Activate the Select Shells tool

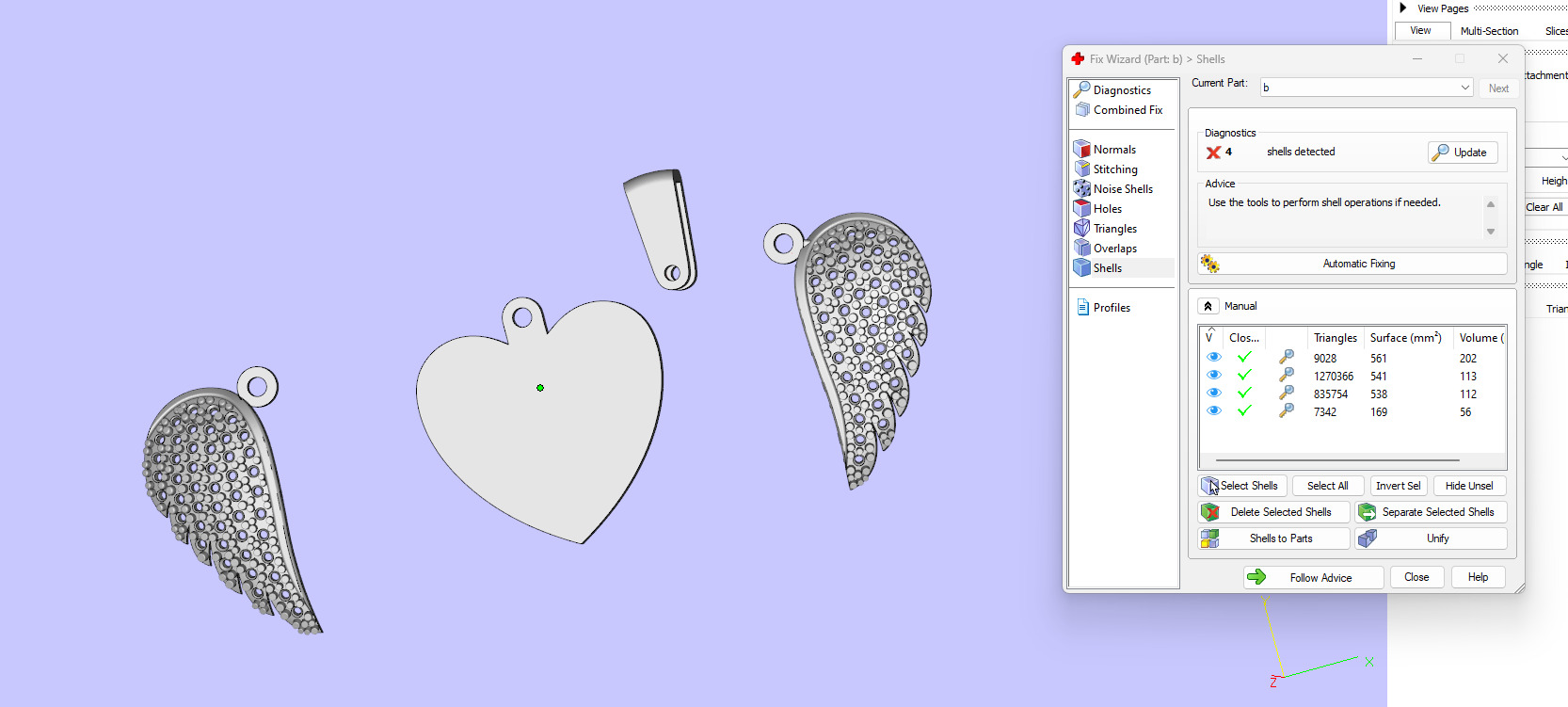click(1242, 486)
